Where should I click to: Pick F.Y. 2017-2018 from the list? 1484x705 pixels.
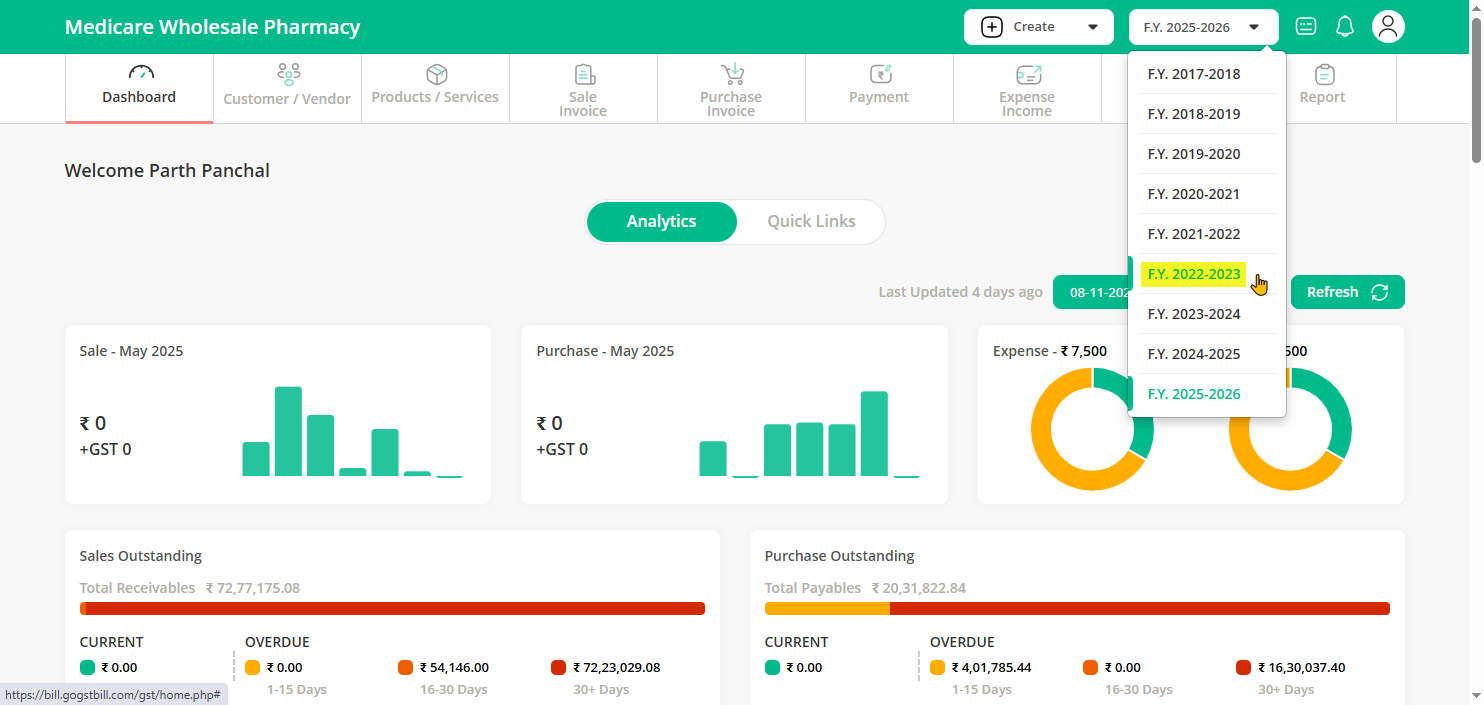[1194, 74]
